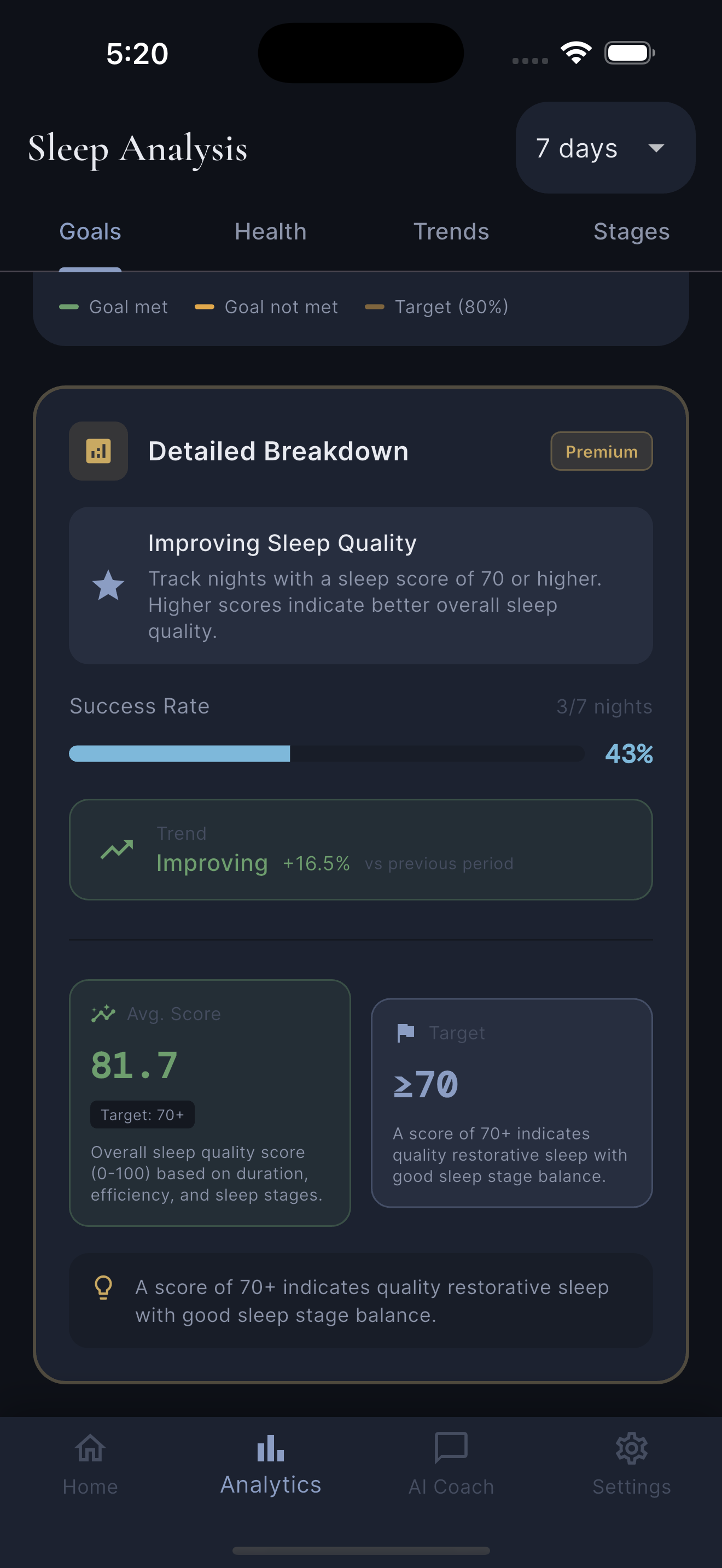Select the flag icon in the Target card
722x1568 pixels.
(405, 1032)
